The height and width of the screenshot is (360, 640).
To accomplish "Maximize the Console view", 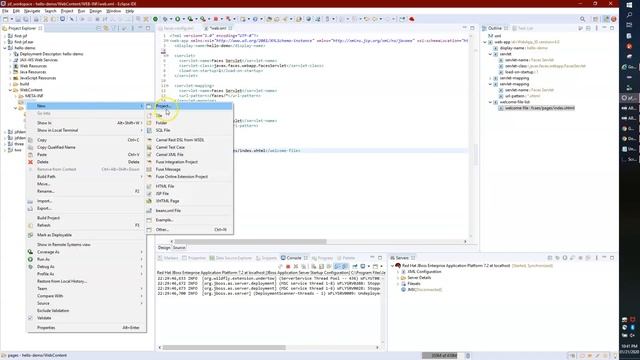I will (380, 258).
